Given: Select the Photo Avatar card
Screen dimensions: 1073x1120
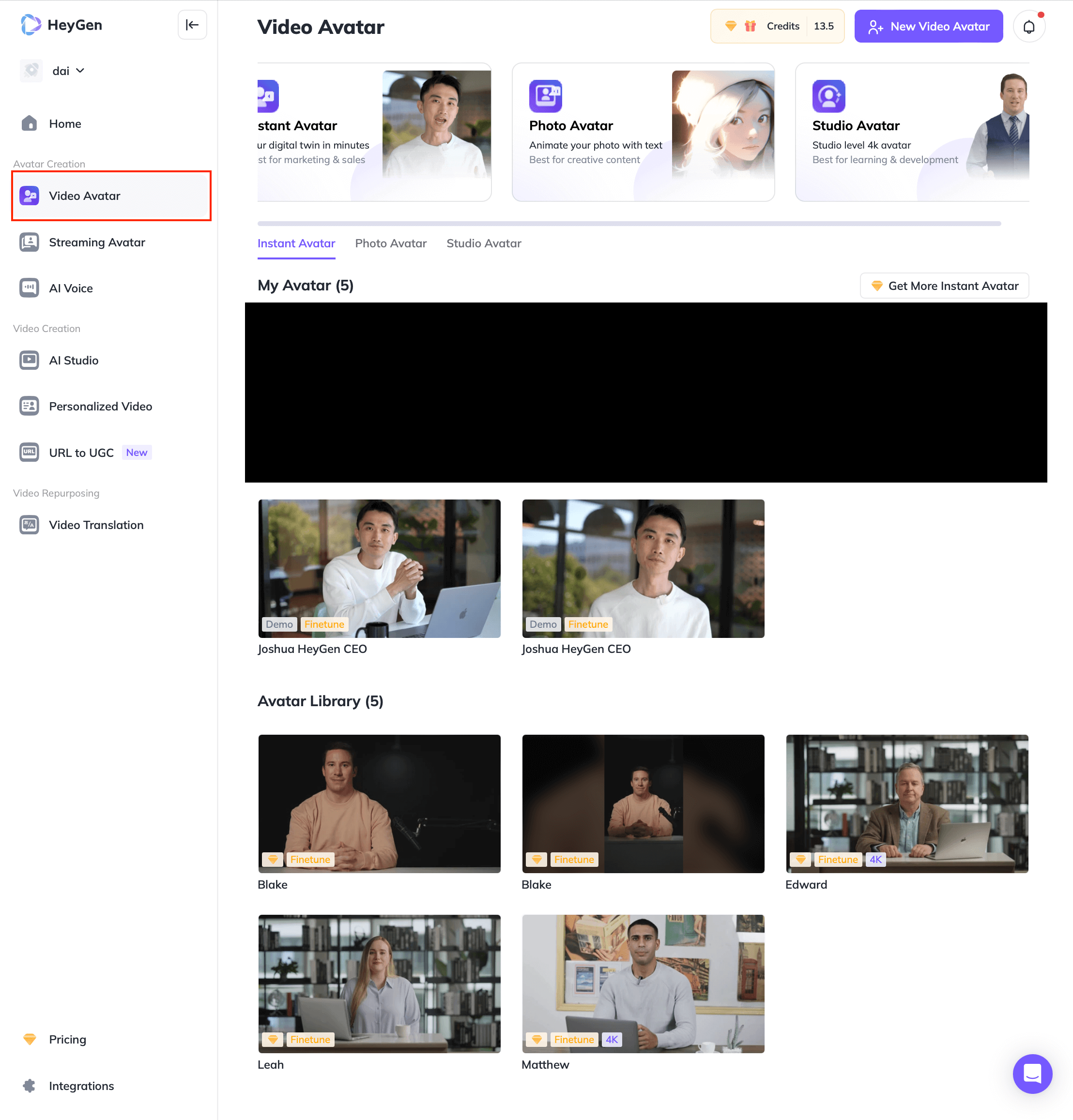Looking at the screenshot, I should coord(643,132).
